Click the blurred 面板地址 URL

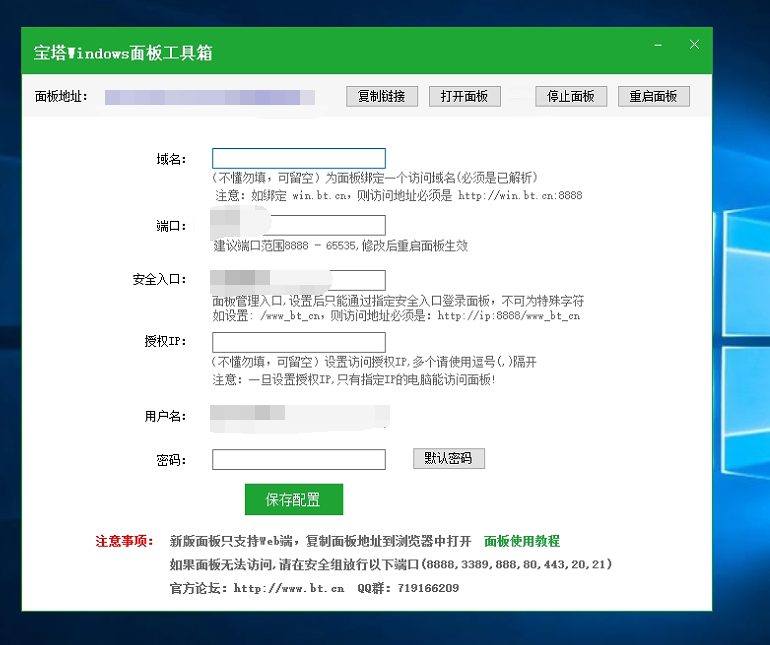(210, 97)
